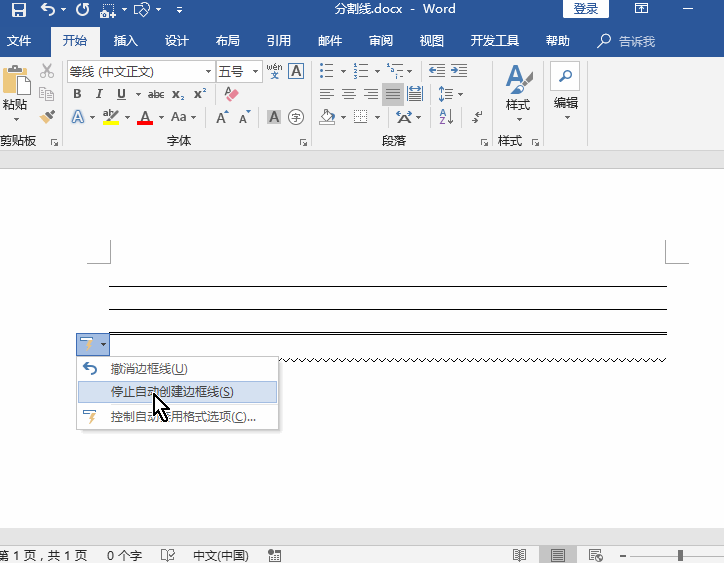Apply a character border (boxed A)
This screenshot has width=724, height=563.
[x=296, y=71]
